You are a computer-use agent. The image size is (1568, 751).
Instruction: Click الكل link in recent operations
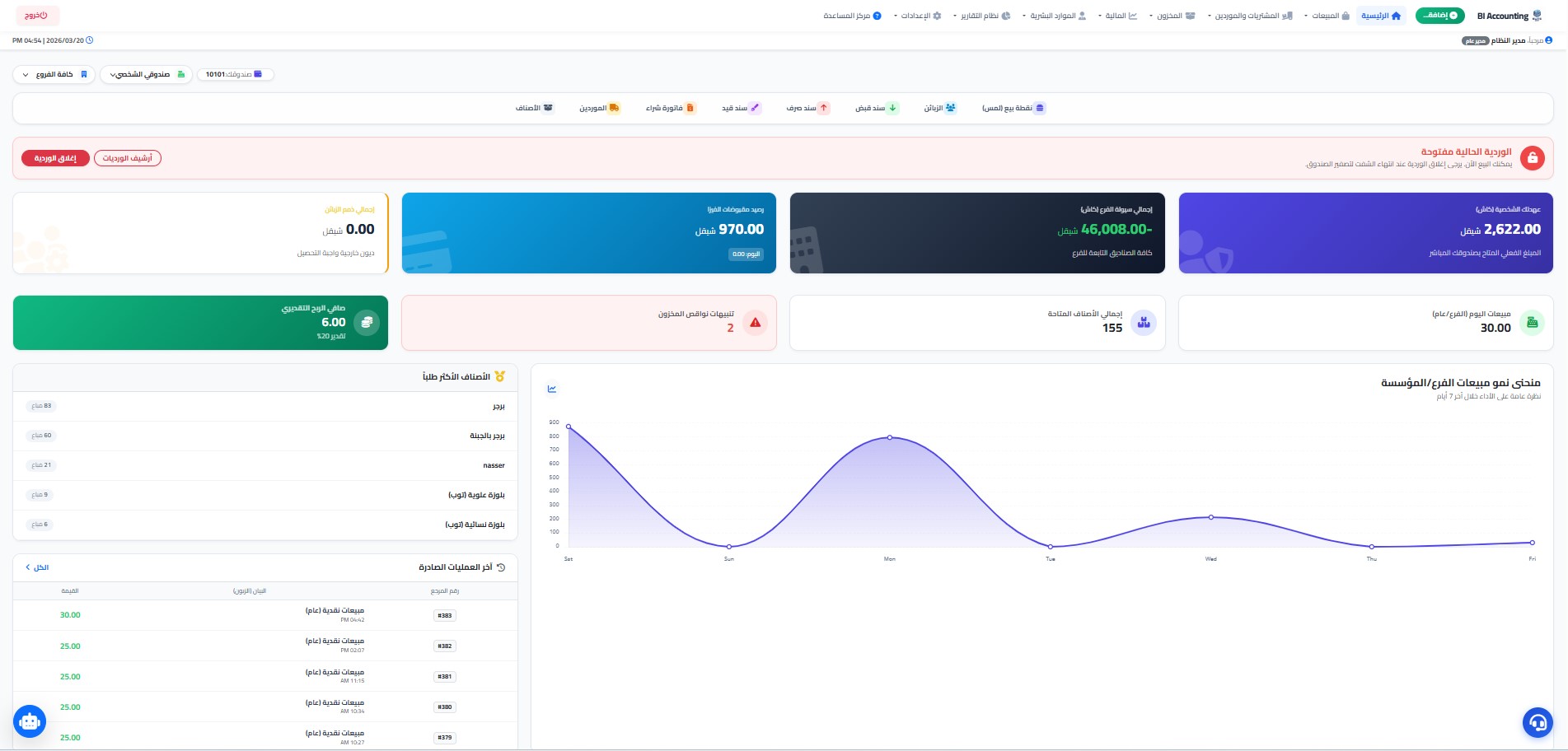point(38,567)
